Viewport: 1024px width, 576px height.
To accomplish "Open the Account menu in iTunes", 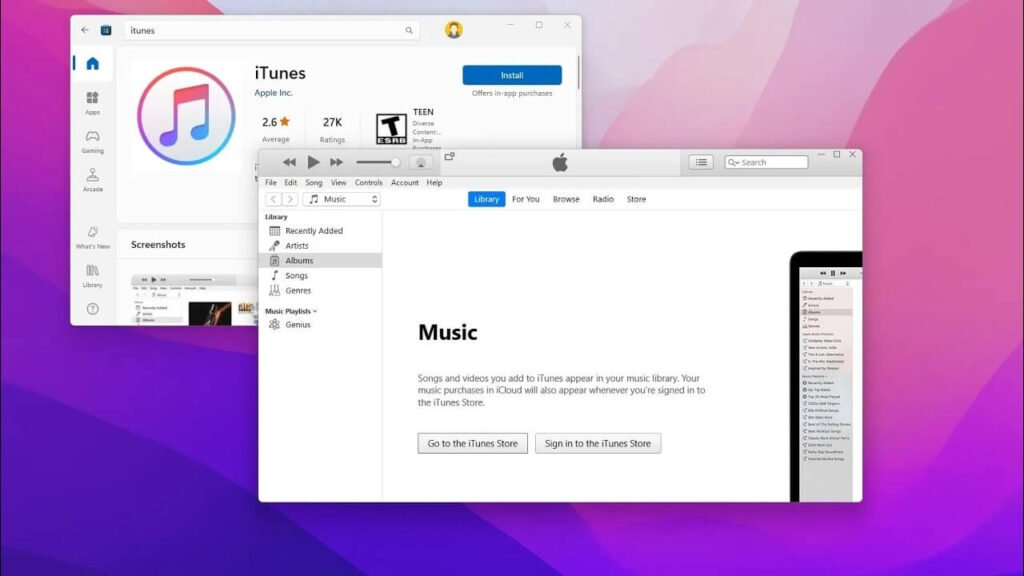I will tap(405, 183).
